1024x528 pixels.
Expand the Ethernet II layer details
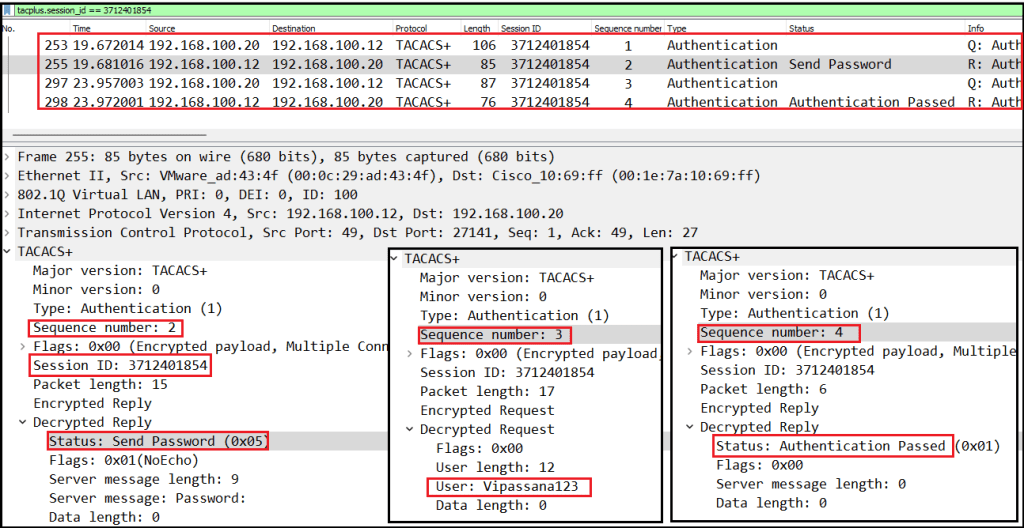pyautogui.click(x=8, y=176)
